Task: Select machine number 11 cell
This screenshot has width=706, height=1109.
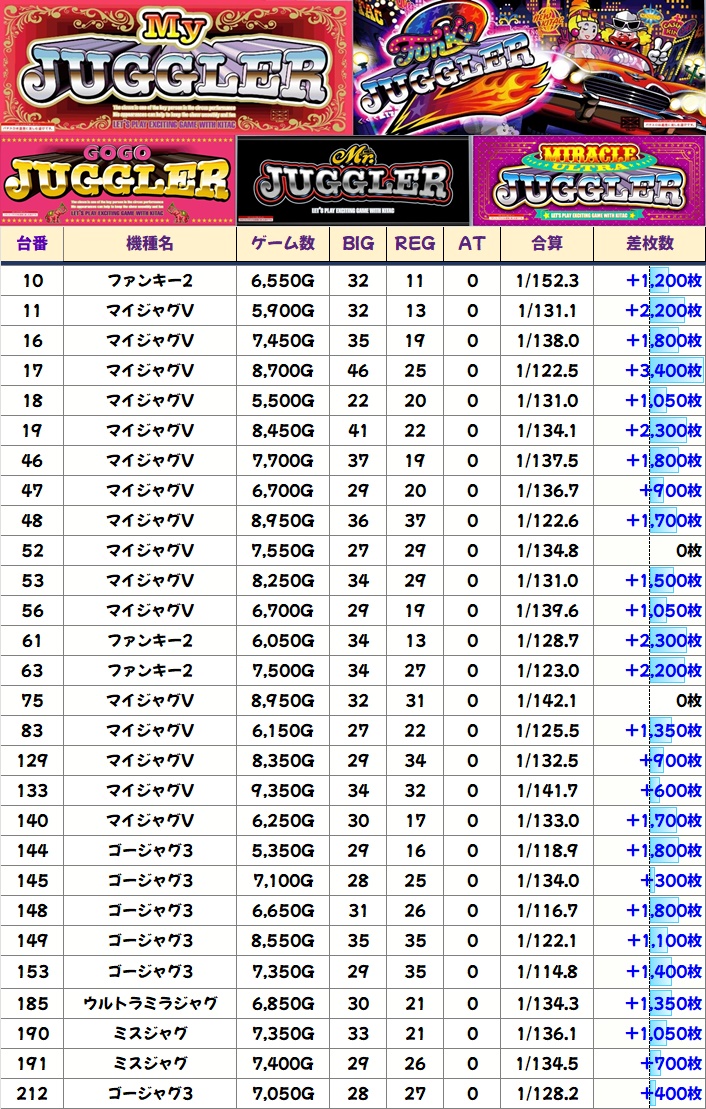Action: point(32,310)
